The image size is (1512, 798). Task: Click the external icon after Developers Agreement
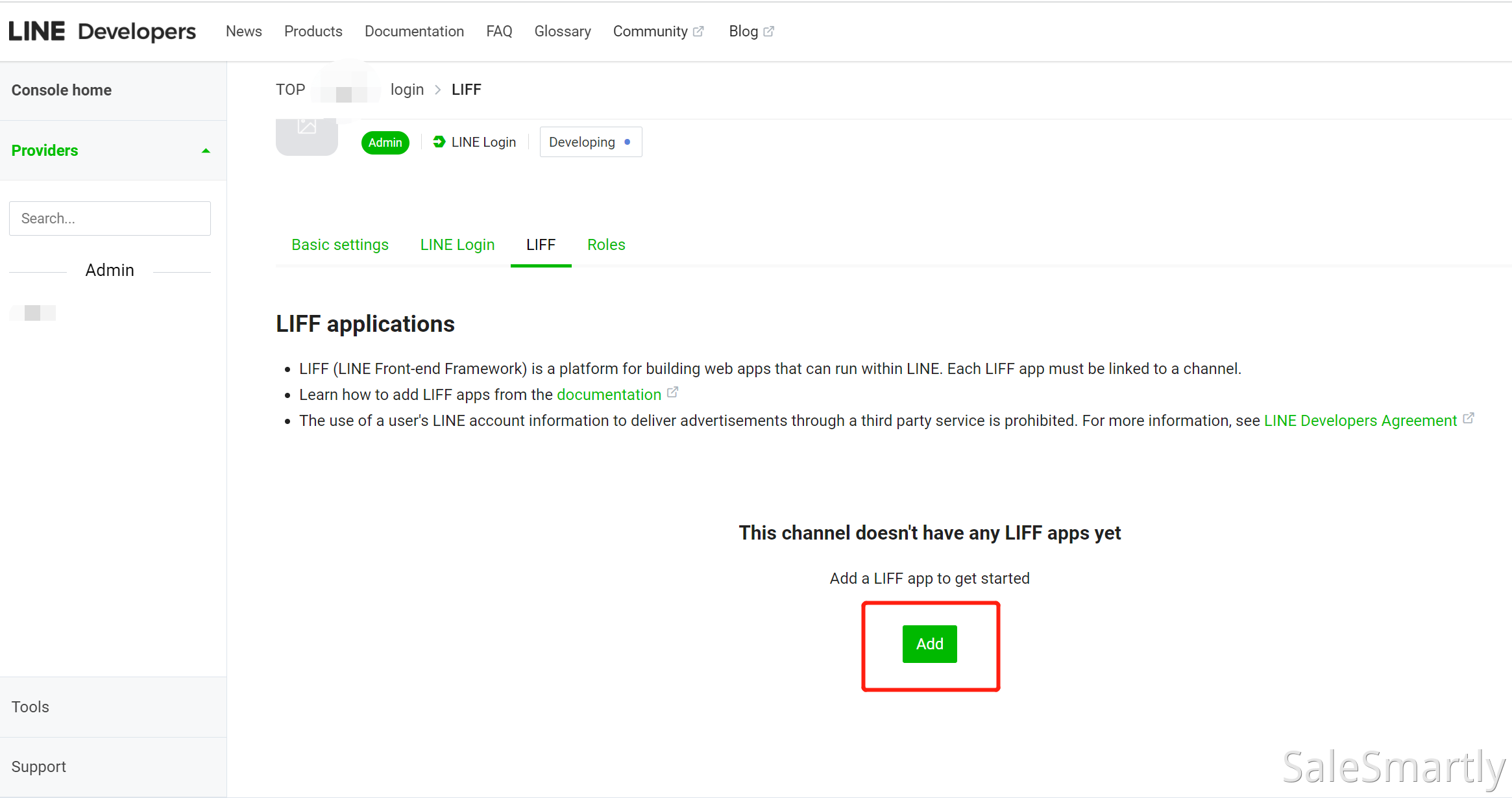(1469, 419)
